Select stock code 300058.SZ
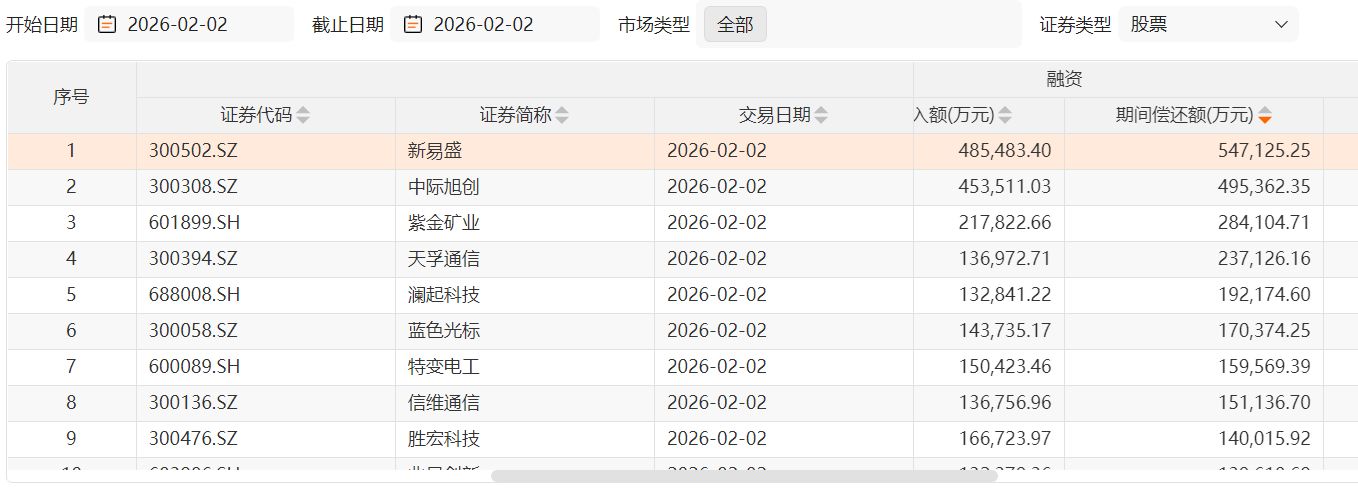Screen dimensions: 1358x493 click(x=195, y=332)
